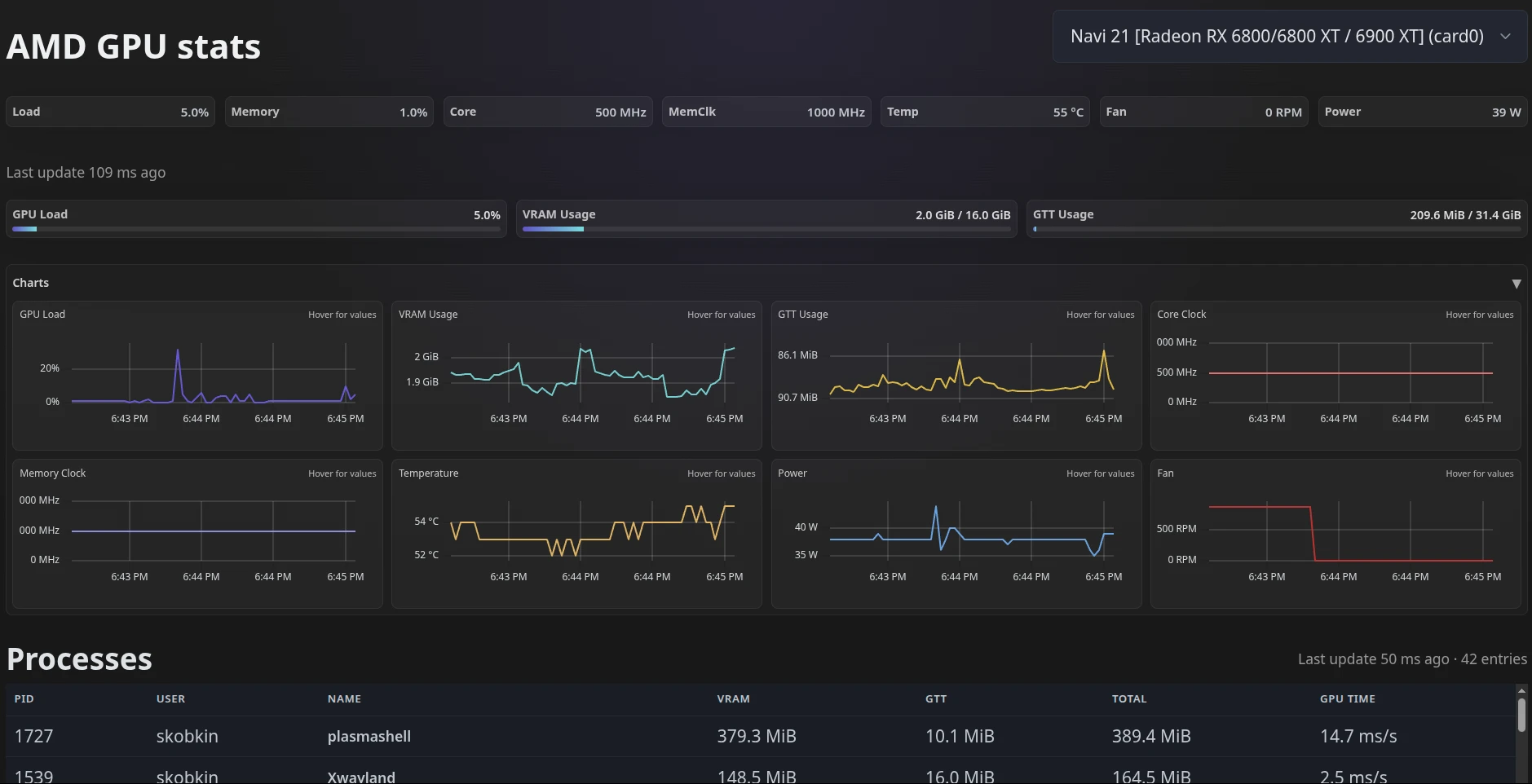Click the 14.7 ms/s GPU time value

(1358, 736)
